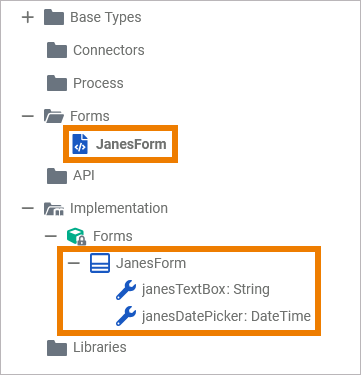
Task: Click the Connectors folder icon
Action: point(57,50)
